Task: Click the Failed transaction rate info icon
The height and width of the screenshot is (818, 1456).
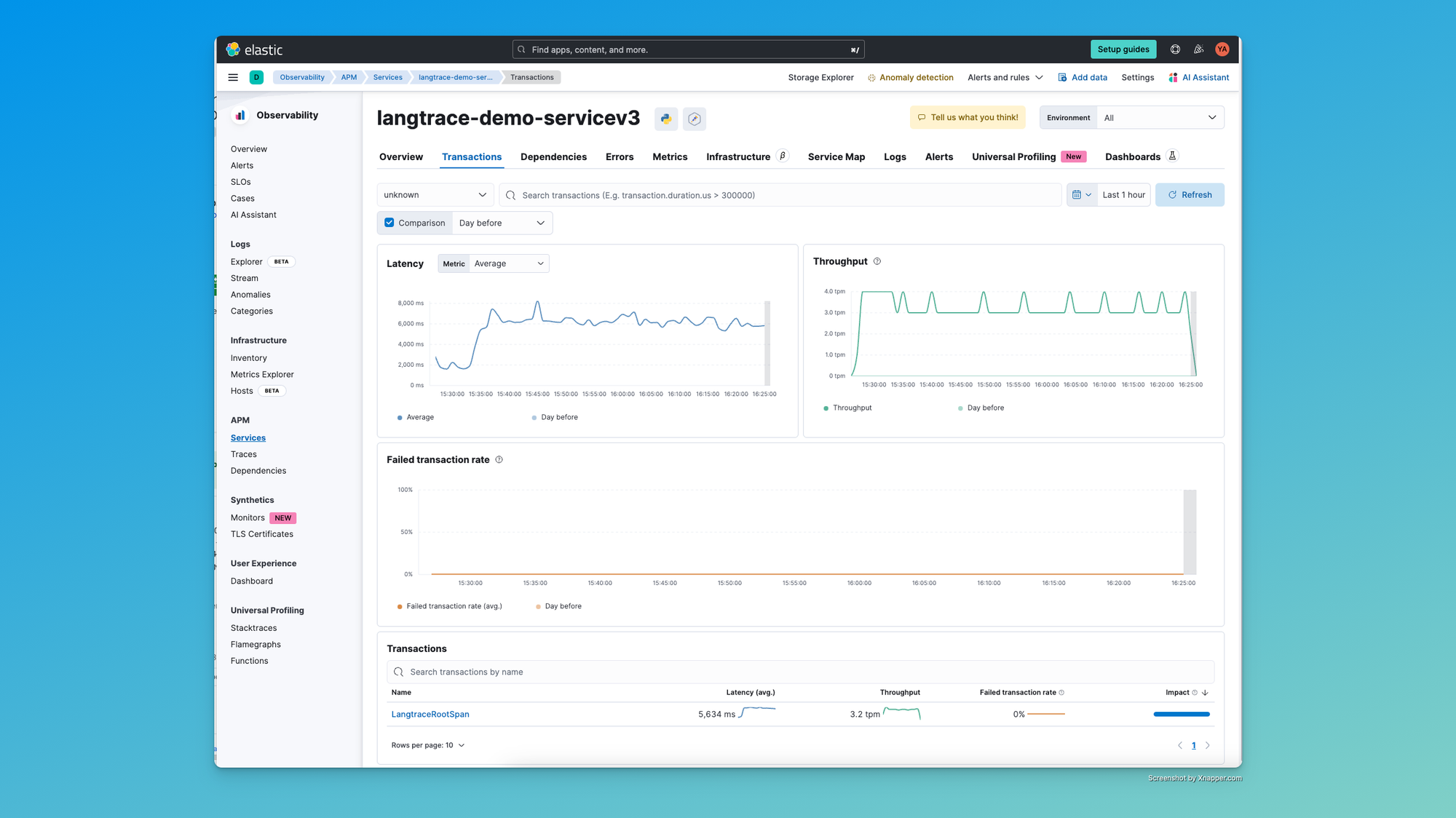Action: (498, 459)
